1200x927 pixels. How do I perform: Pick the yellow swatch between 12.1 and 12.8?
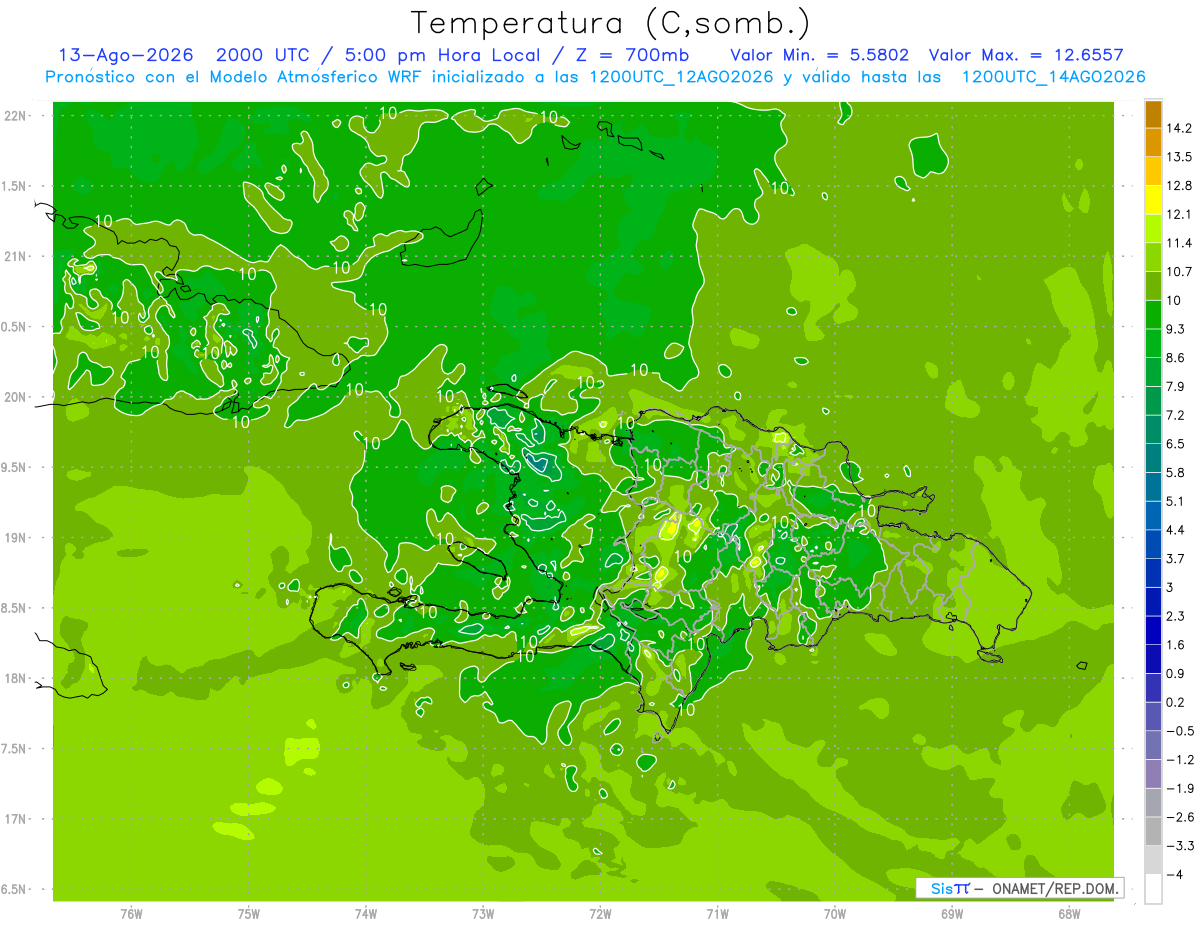click(x=1153, y=200)
